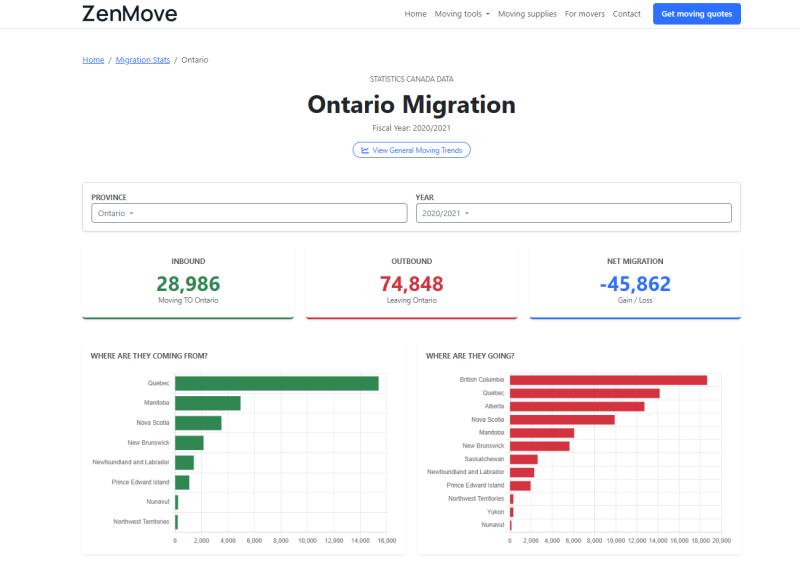Follow the Home breadcrumb link

[93, 60]
